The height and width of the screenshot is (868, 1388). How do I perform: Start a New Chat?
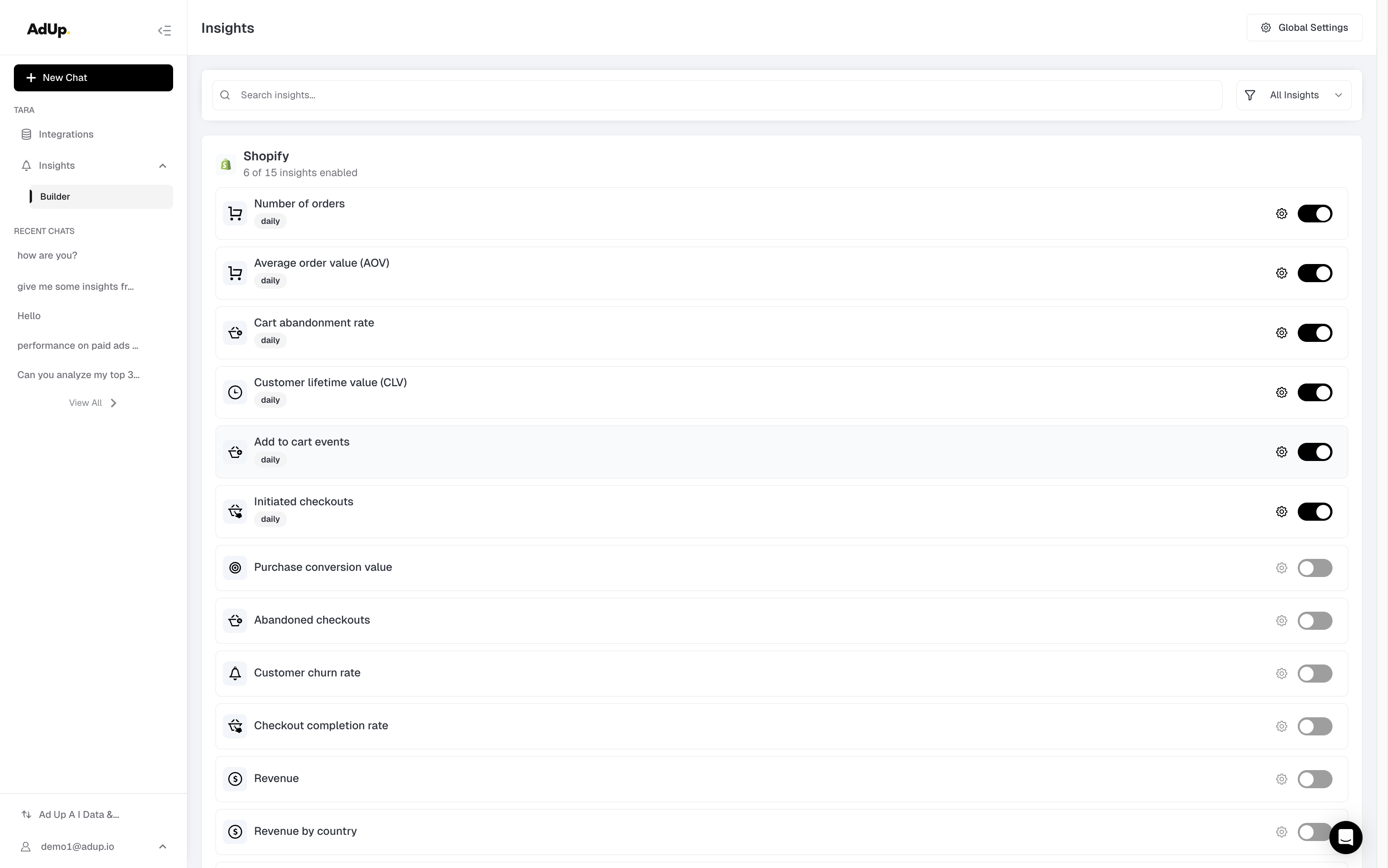[x=93, y=77]
